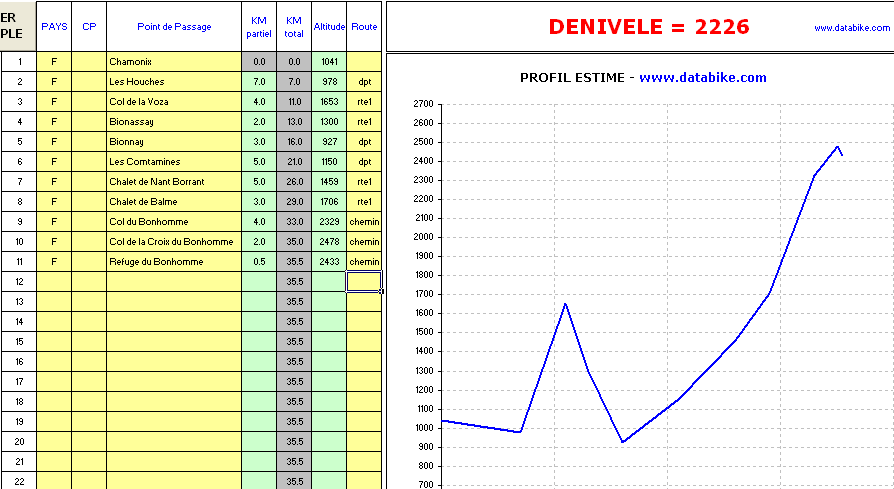Screen dimensions: 894x489
Task: Select the Point de Passage column header
Action: tap(174, 27)
